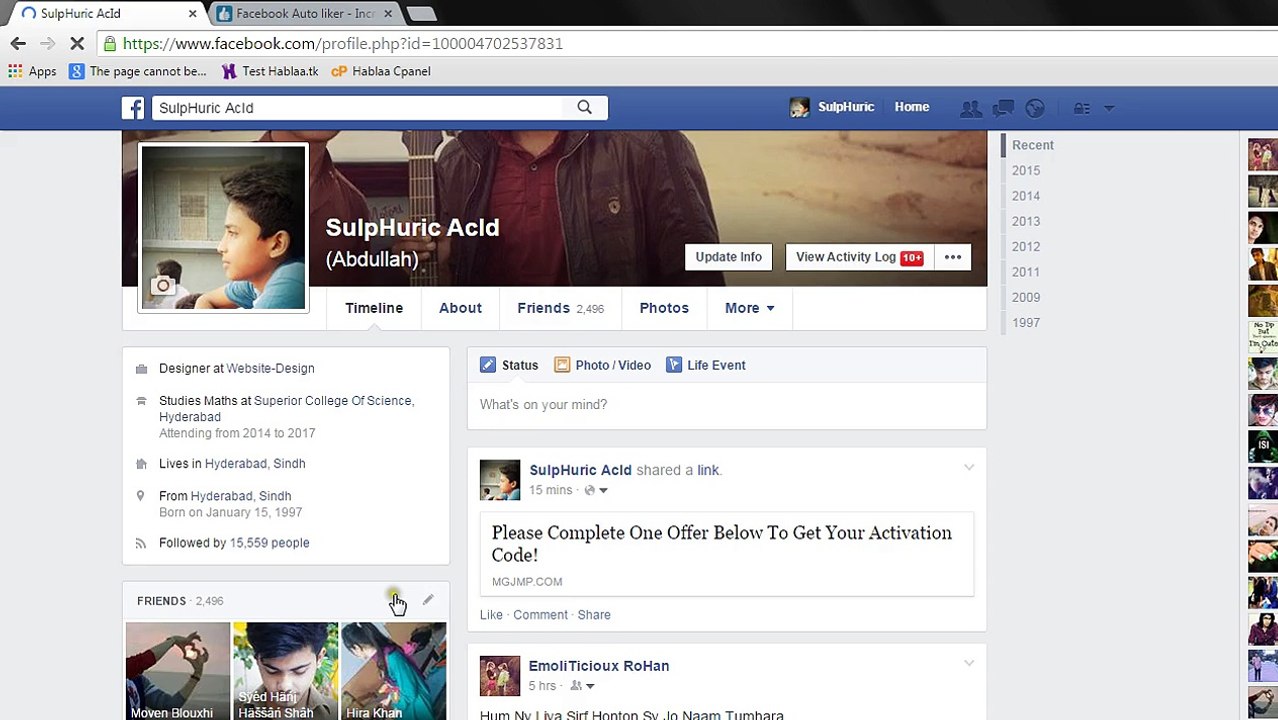Screen dimensions: 1278x720
Task: Open SulpHuric profile link in header
Action: point(832,107)
